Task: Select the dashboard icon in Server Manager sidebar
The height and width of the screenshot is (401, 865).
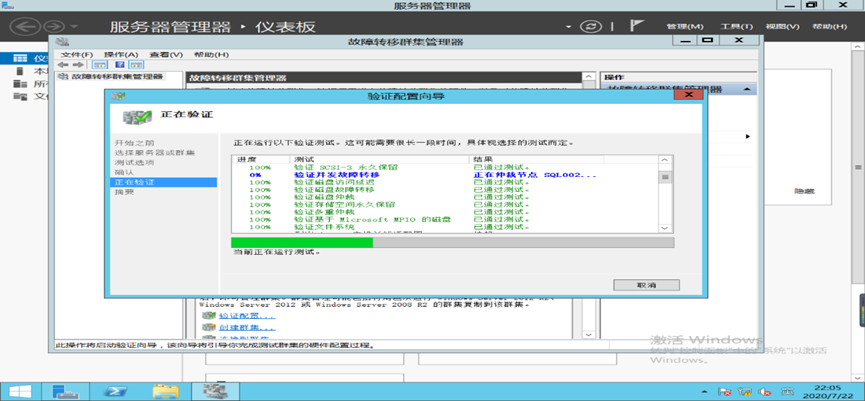Action: click(20, 58)
